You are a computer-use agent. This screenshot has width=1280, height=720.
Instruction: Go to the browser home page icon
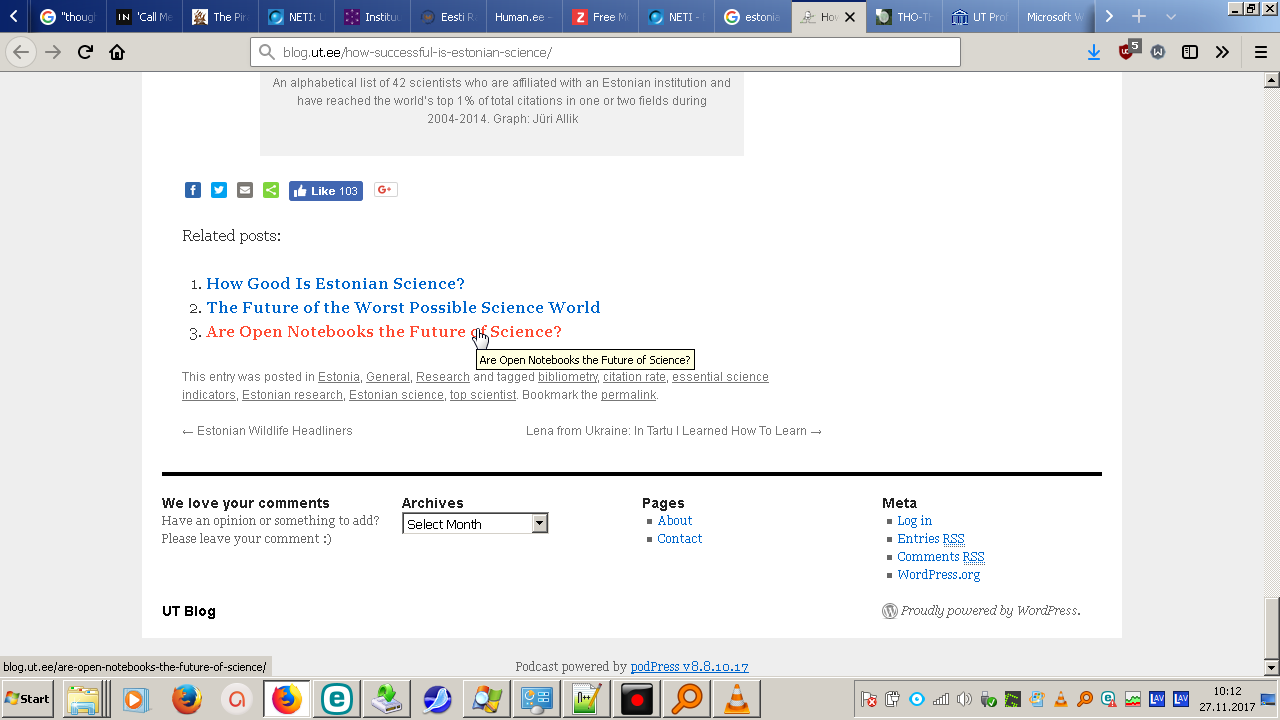[x=117, y=52]
